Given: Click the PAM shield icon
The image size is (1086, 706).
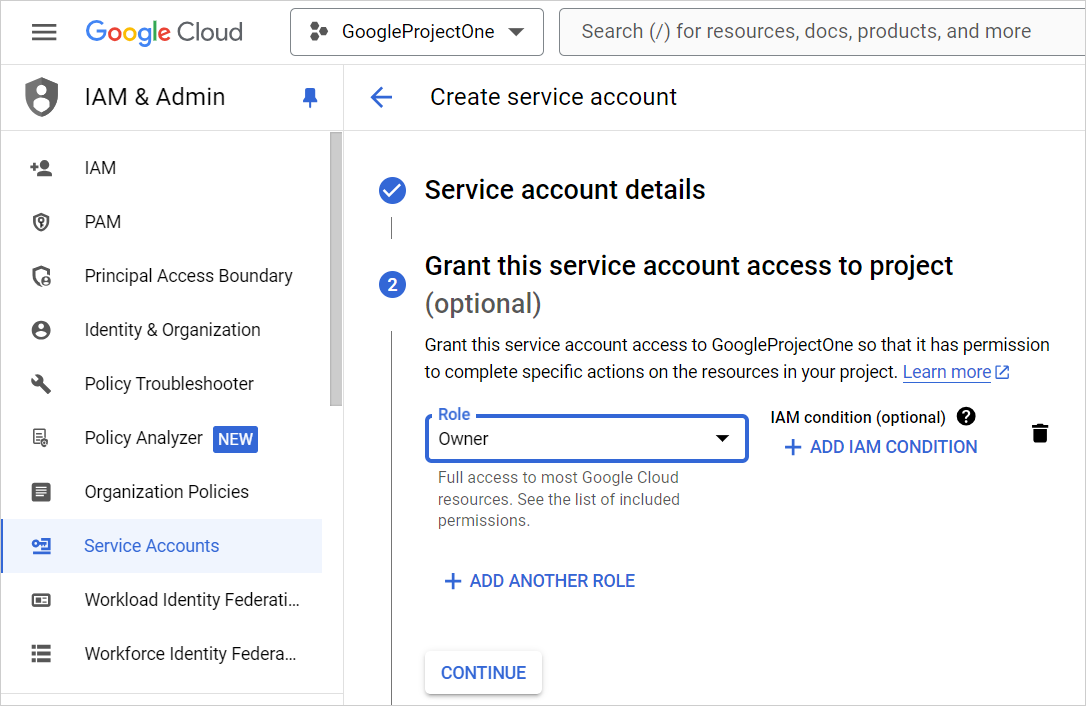Looking at the screenshot, I should 41,222.
